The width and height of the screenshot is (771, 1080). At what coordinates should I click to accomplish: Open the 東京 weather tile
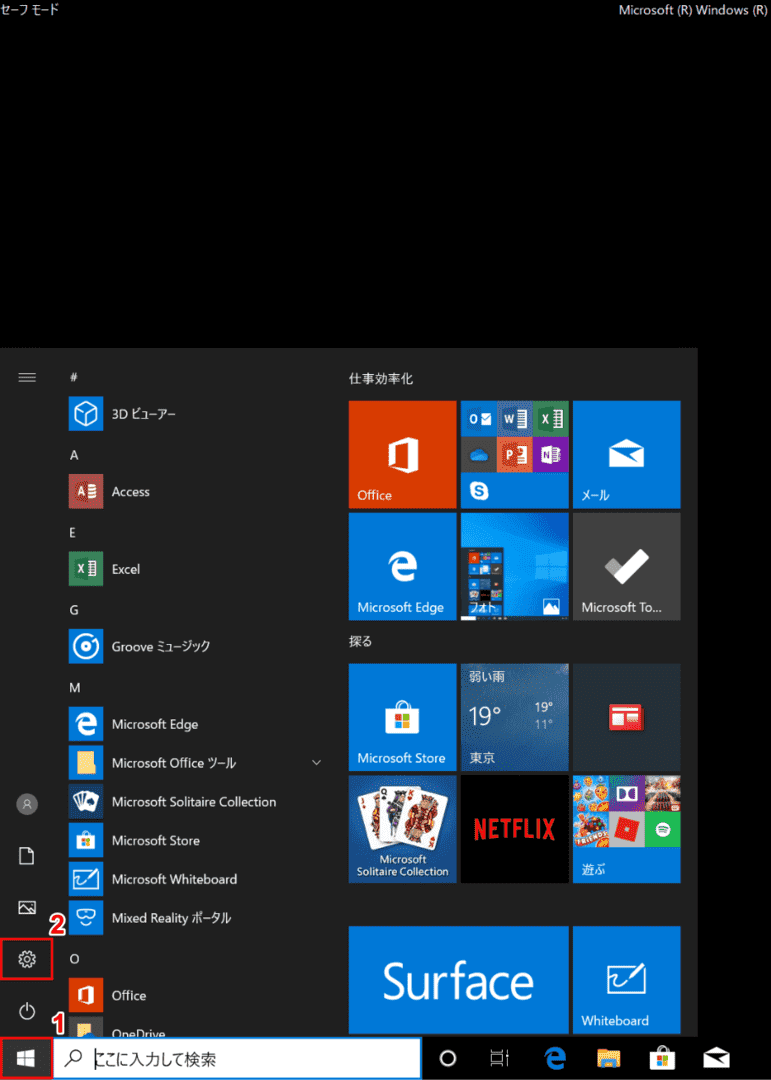515,718
